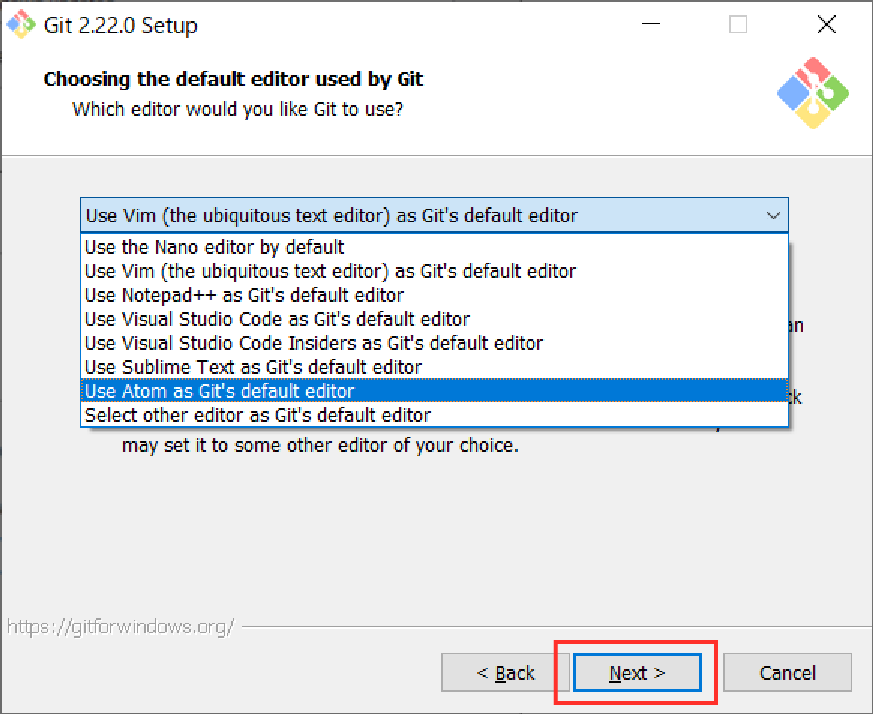Select Sublime Text as default editor

coord(253,367)
